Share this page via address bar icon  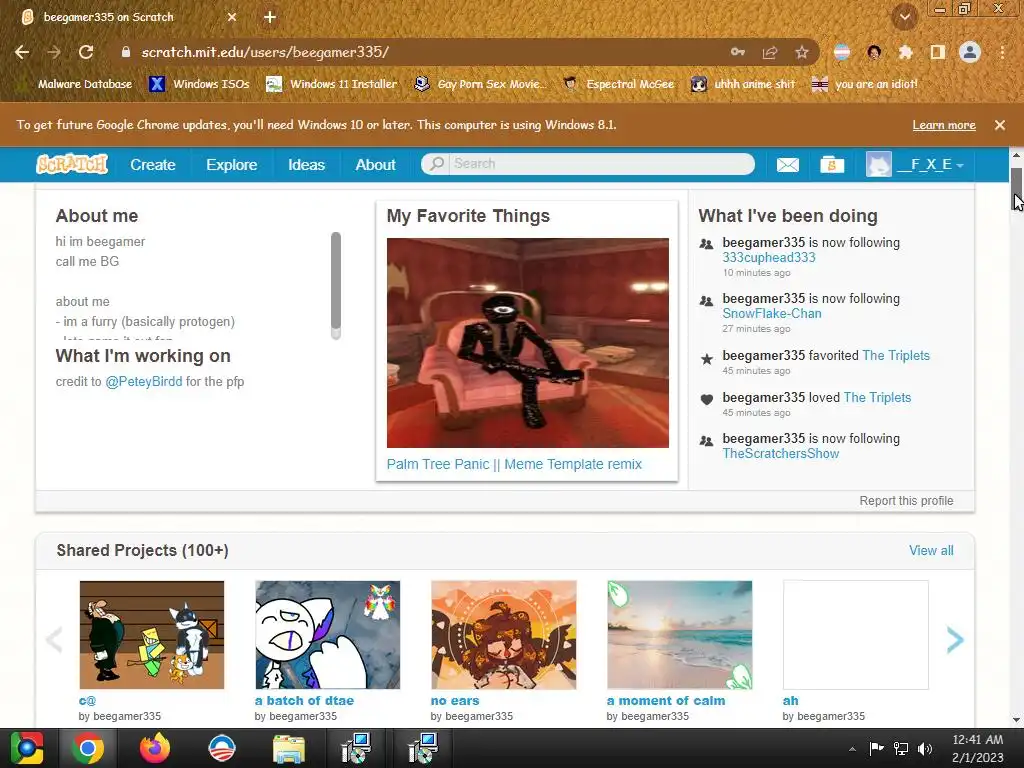(770, 52)
